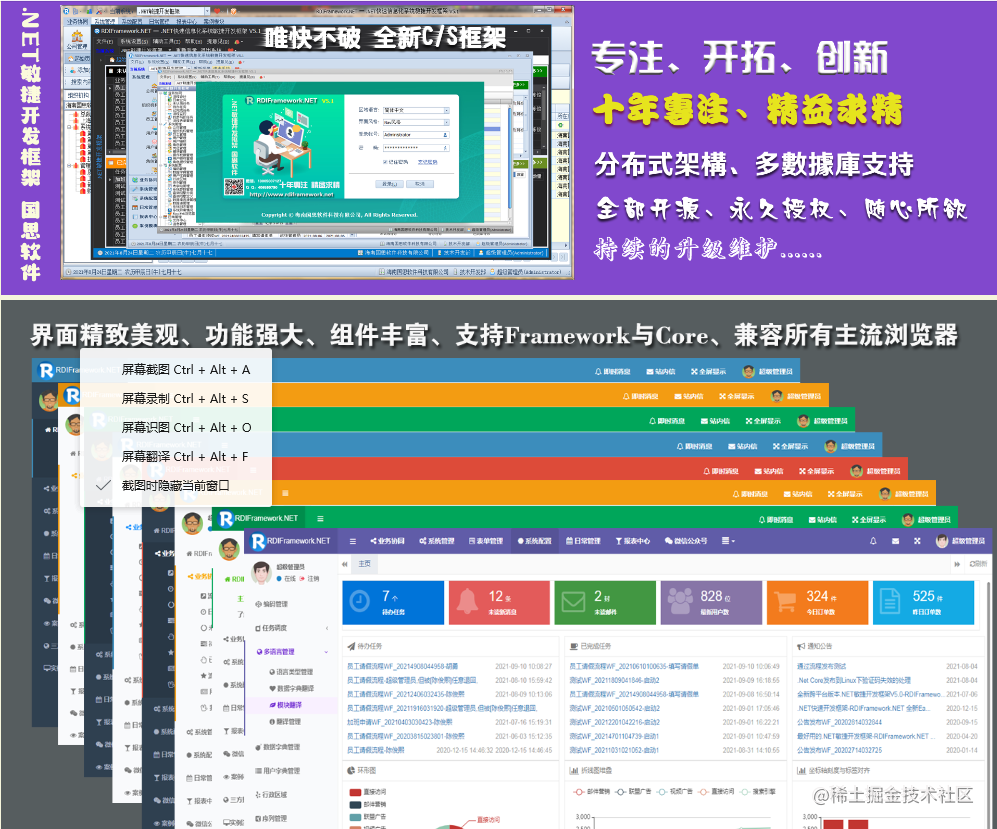Open 编码管理 sidebar item
Viewport: 997px width, 829px height.
272,604
